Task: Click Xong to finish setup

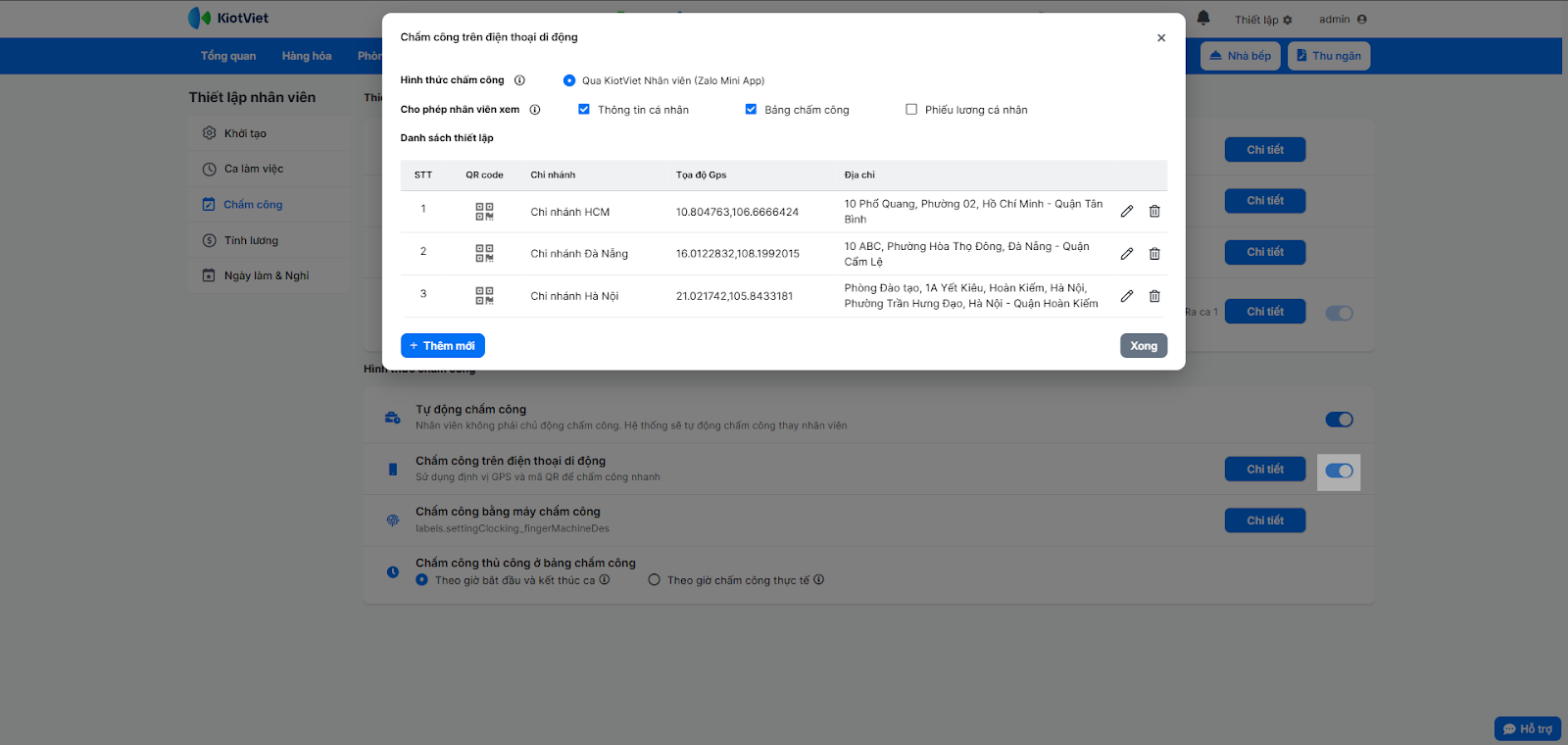Action: tap(1144, 346)
